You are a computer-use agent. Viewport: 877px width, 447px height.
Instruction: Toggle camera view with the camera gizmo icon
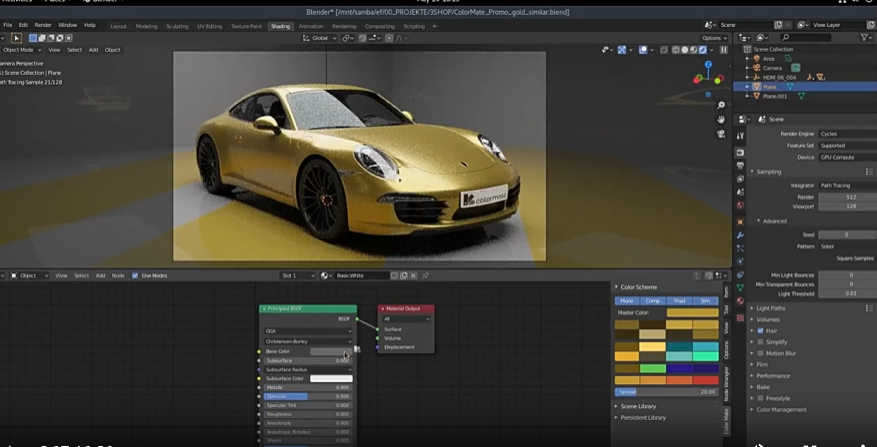click(721, 135)
